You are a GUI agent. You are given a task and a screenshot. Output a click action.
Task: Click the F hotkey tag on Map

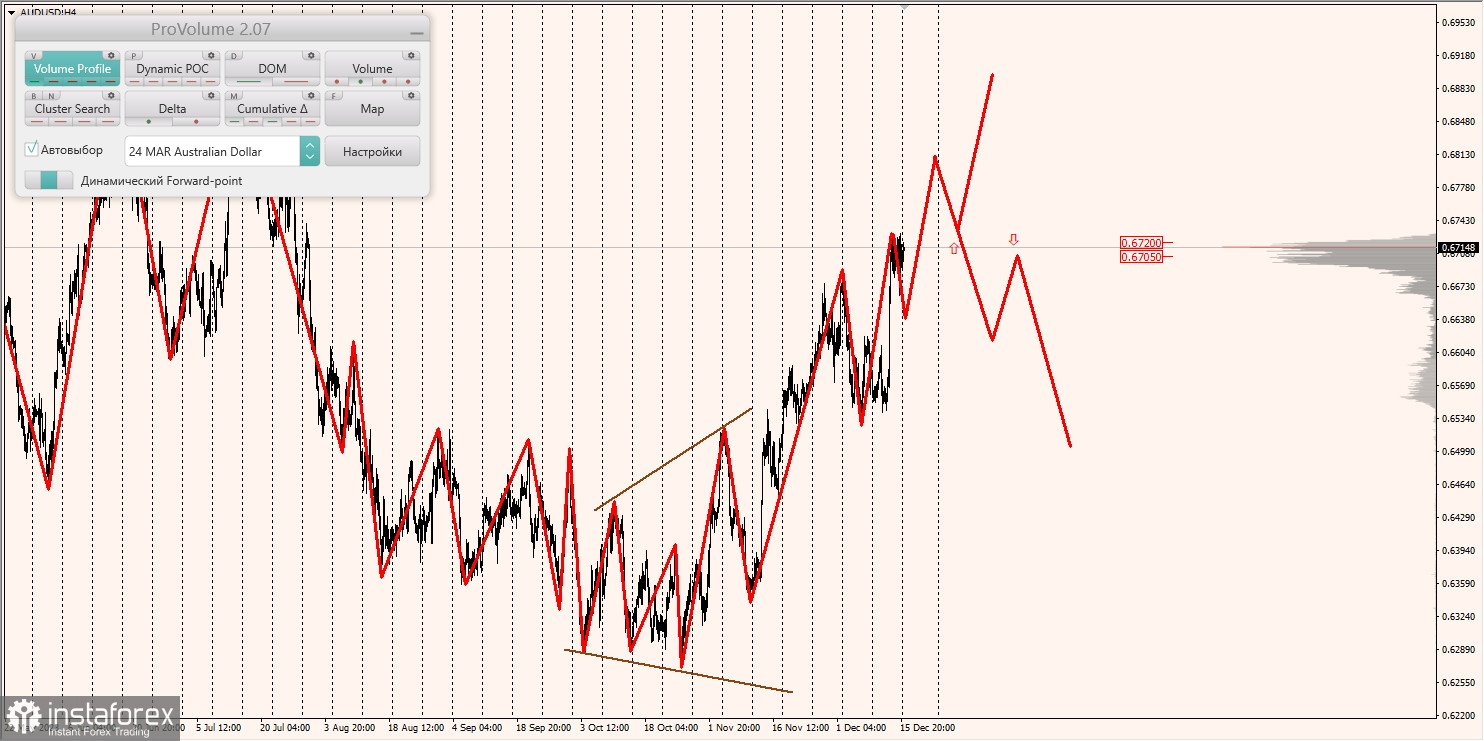335,96
